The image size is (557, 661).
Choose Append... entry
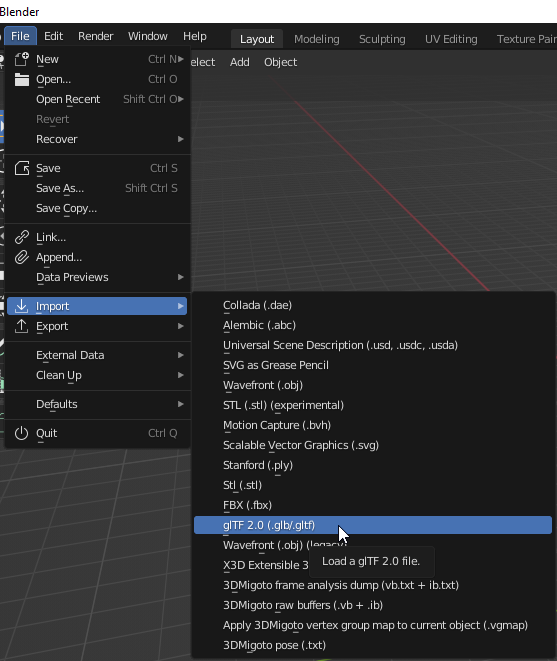[x=97, y=257]
